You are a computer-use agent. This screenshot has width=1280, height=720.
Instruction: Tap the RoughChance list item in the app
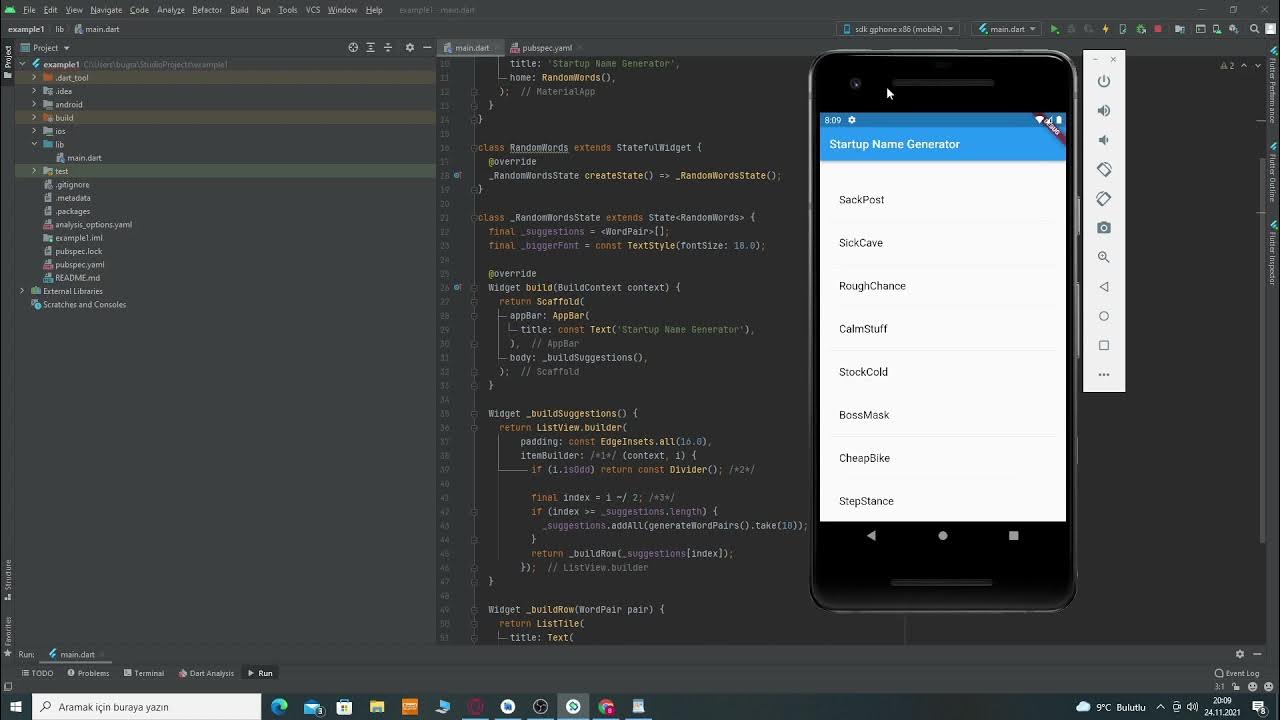pyautogui.click(x=942, y=286)
